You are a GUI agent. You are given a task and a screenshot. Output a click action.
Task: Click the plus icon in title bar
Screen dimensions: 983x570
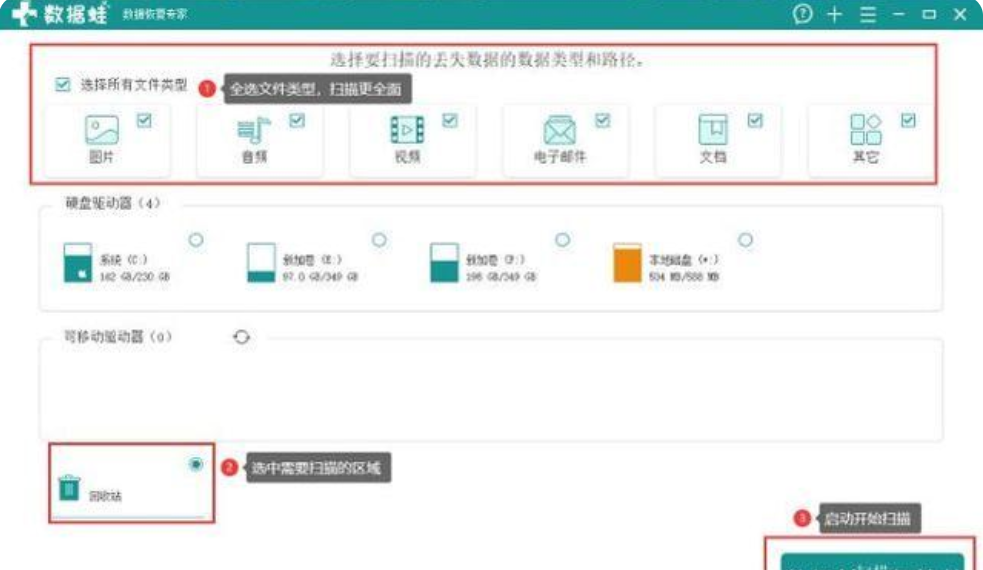(x=835, y=14)
